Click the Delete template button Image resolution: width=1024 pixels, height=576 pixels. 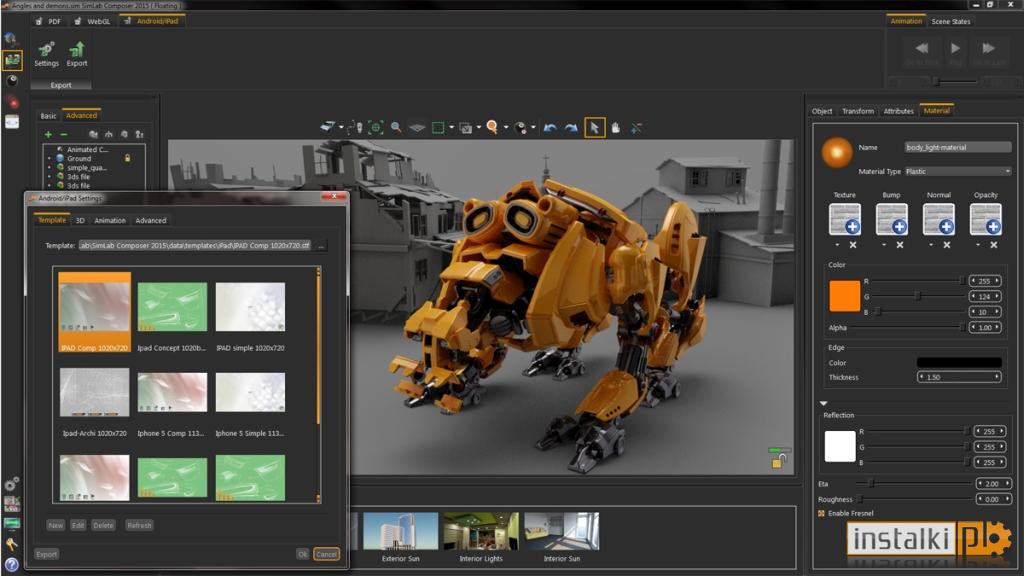tap(103, 525)
